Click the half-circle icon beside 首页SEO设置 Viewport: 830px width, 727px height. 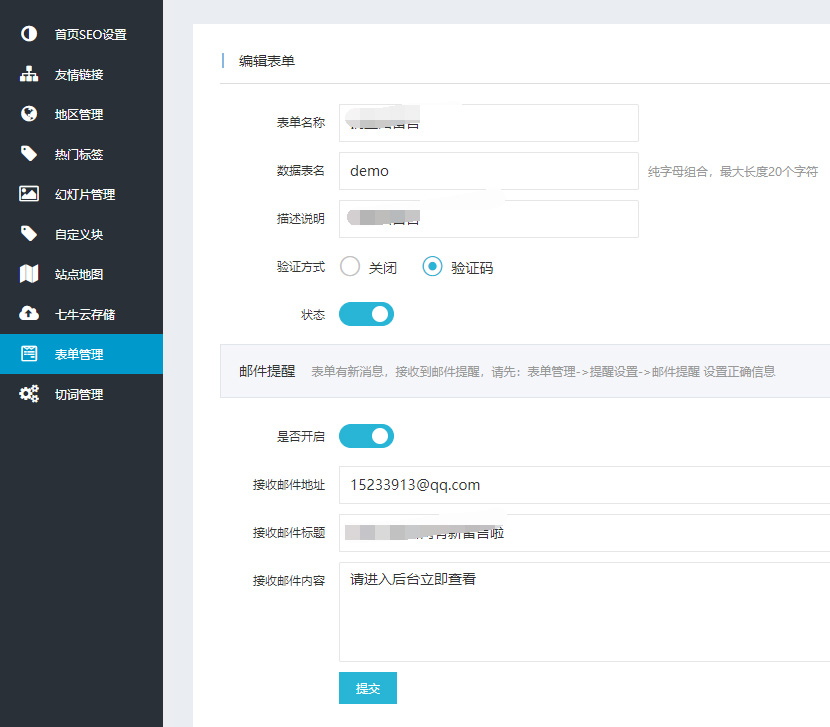(29, 34)
